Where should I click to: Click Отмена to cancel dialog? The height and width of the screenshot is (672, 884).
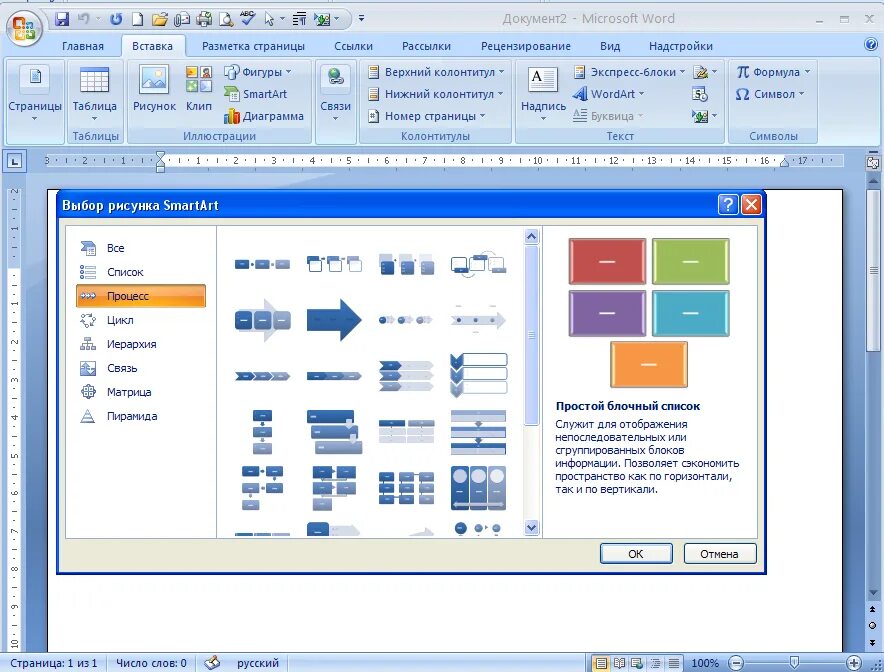[719, 554]
